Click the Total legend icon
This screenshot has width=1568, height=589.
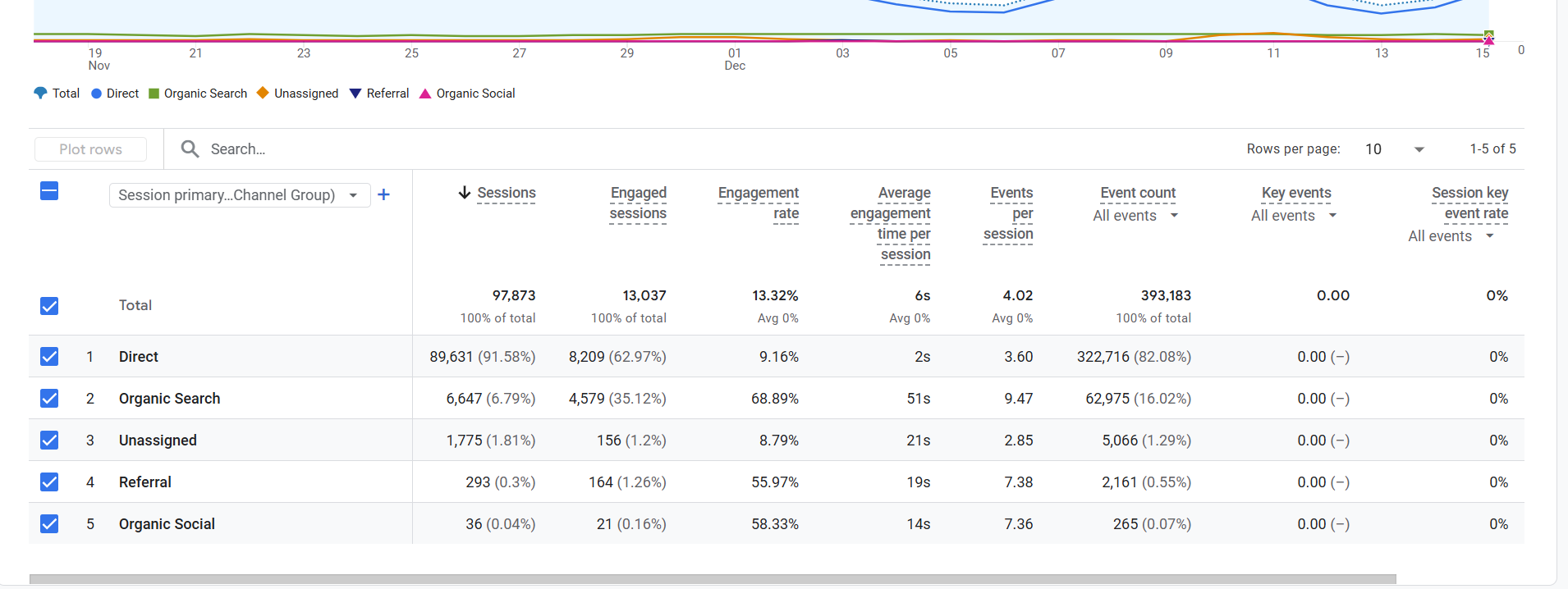[40, 94]
